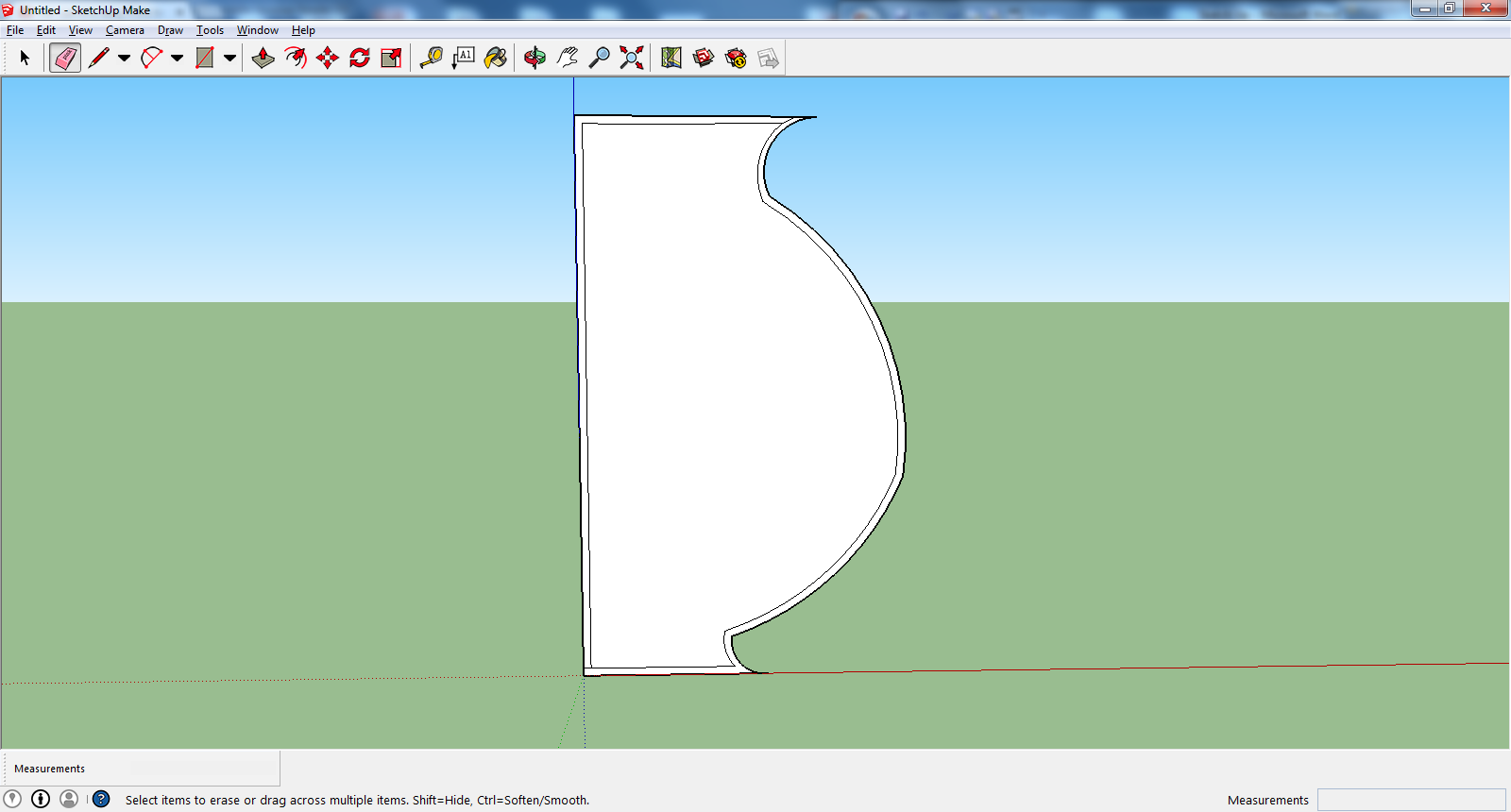
Task: Click the Send to LayOut icon
Action: tap(768, 58)
